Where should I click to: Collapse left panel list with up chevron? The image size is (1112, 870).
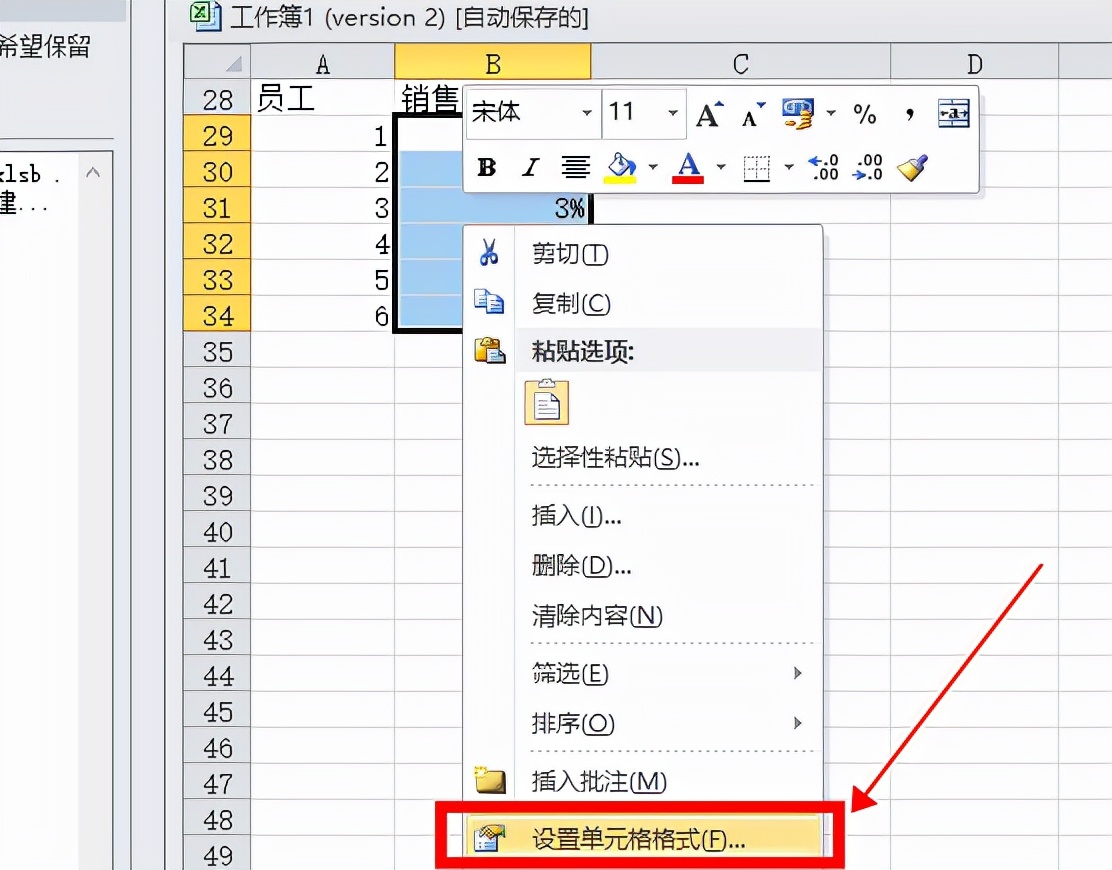pos(93,172)
